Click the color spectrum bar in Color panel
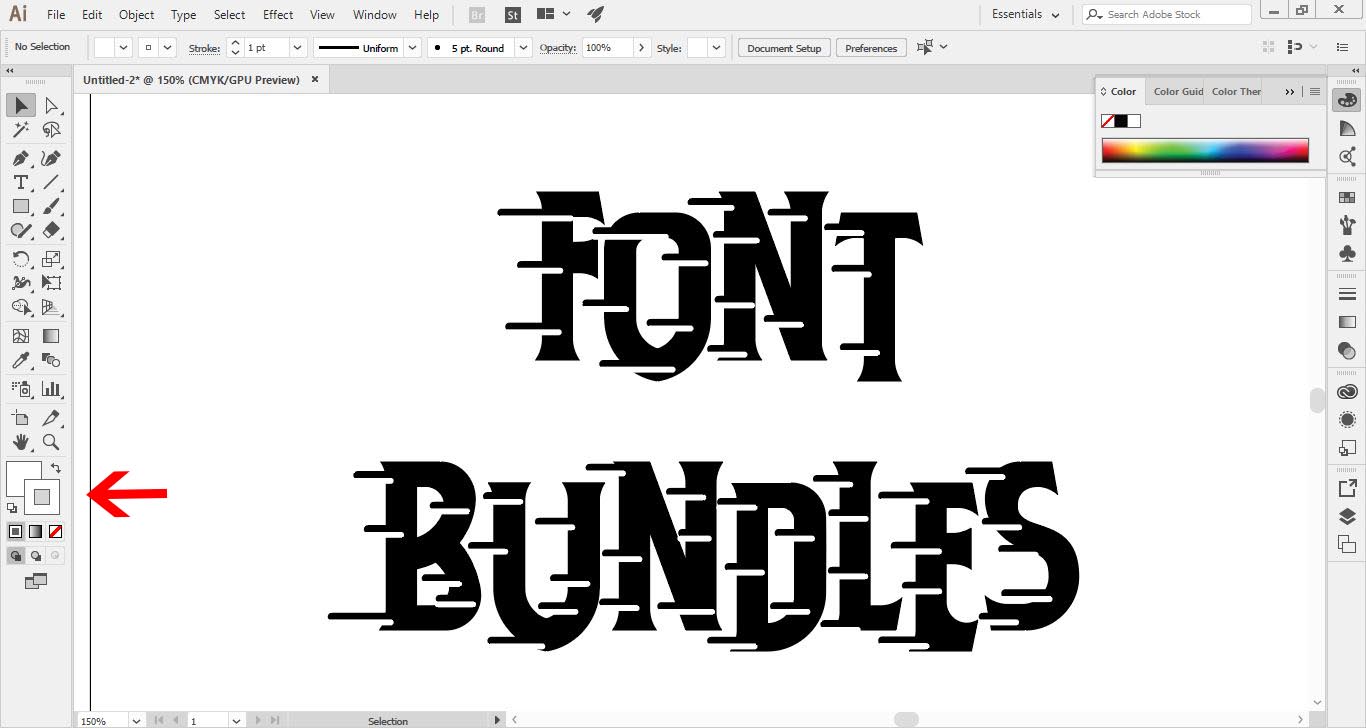Screen dimensions: 1366x728 point(1205,150)
